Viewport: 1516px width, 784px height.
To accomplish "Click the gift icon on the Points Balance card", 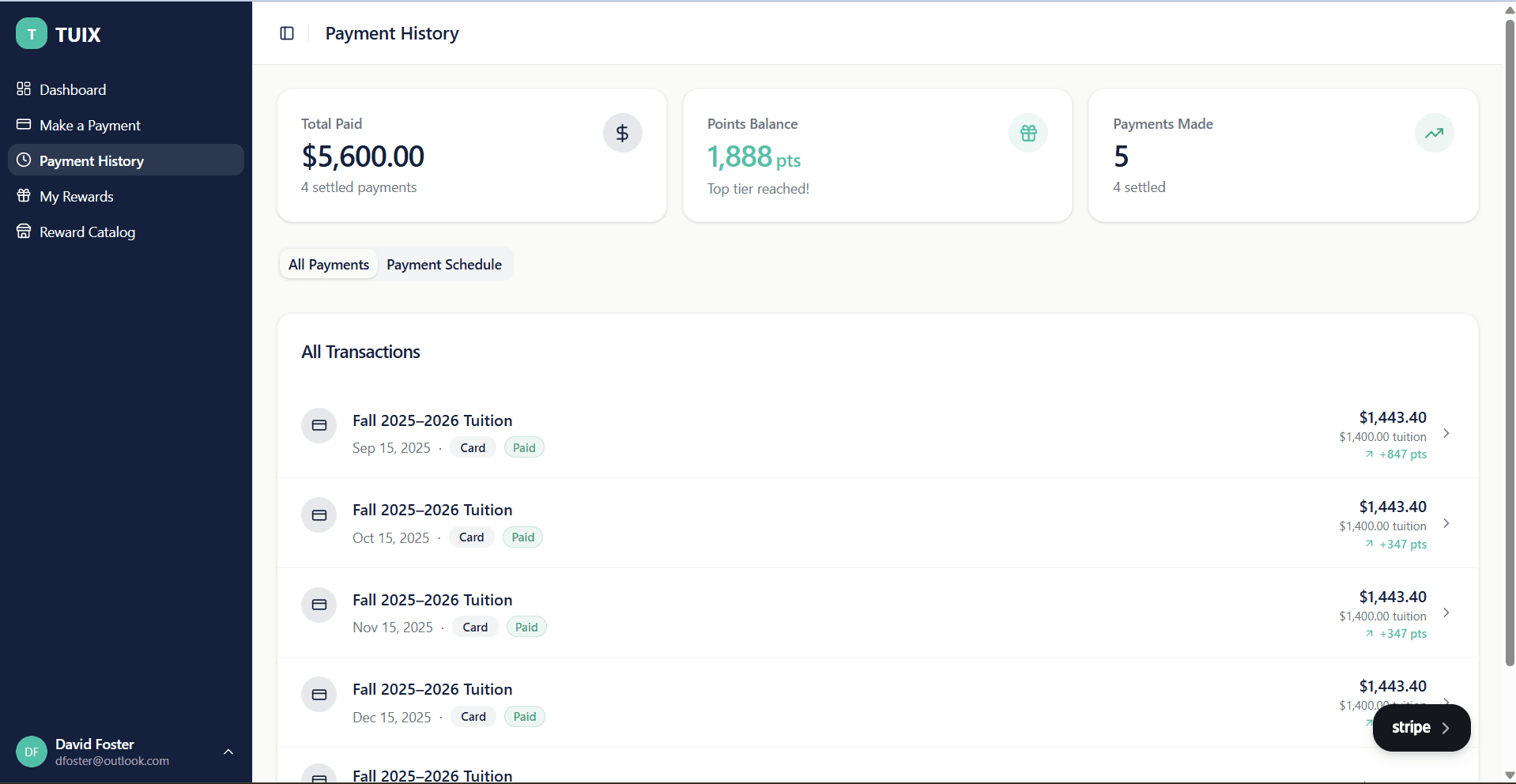I will click(x=1028, y=133).
